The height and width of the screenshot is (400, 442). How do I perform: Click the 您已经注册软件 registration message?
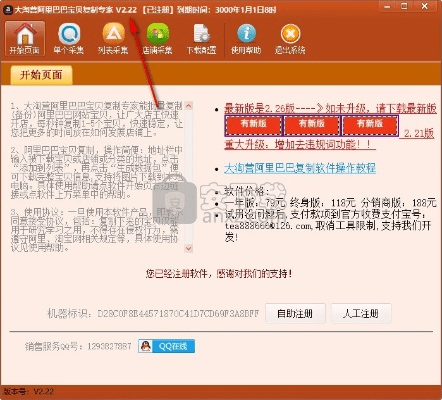[x=219, y=274]
